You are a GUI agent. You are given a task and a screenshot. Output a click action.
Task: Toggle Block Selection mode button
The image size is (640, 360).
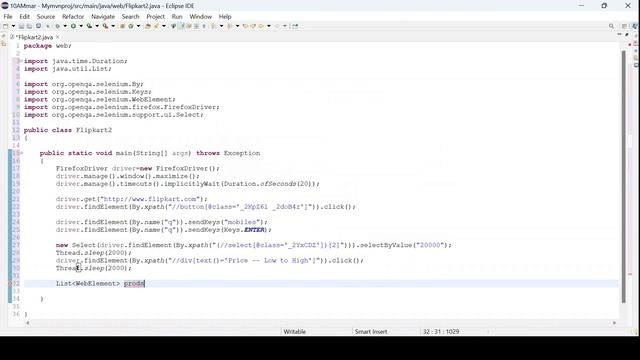(196, 26)
